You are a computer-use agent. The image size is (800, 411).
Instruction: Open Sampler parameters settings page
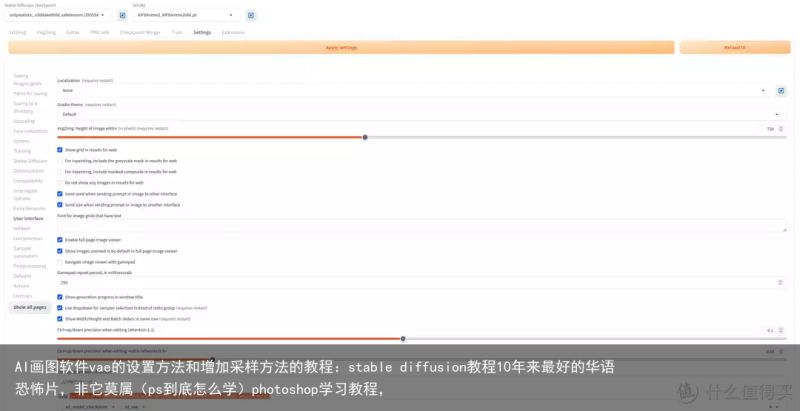pos(26,252)
